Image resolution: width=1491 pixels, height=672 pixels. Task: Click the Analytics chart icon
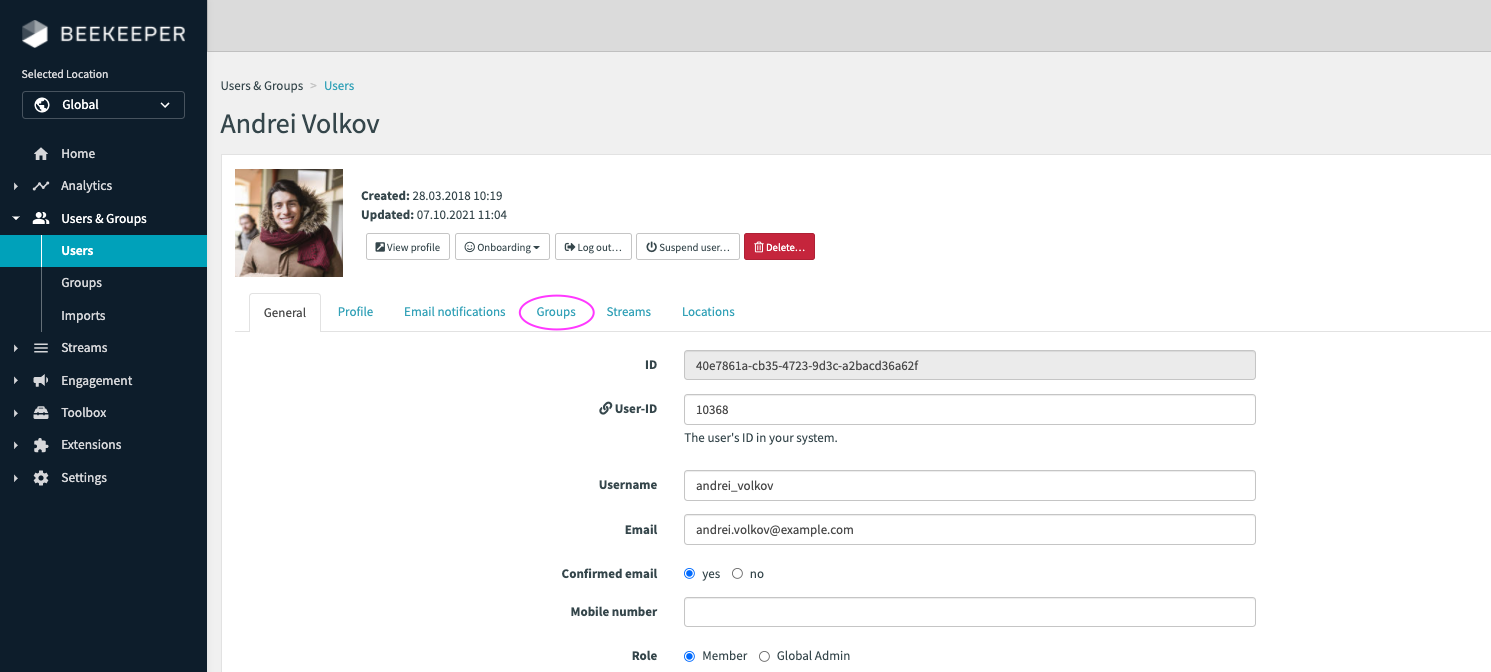(41, 186)
